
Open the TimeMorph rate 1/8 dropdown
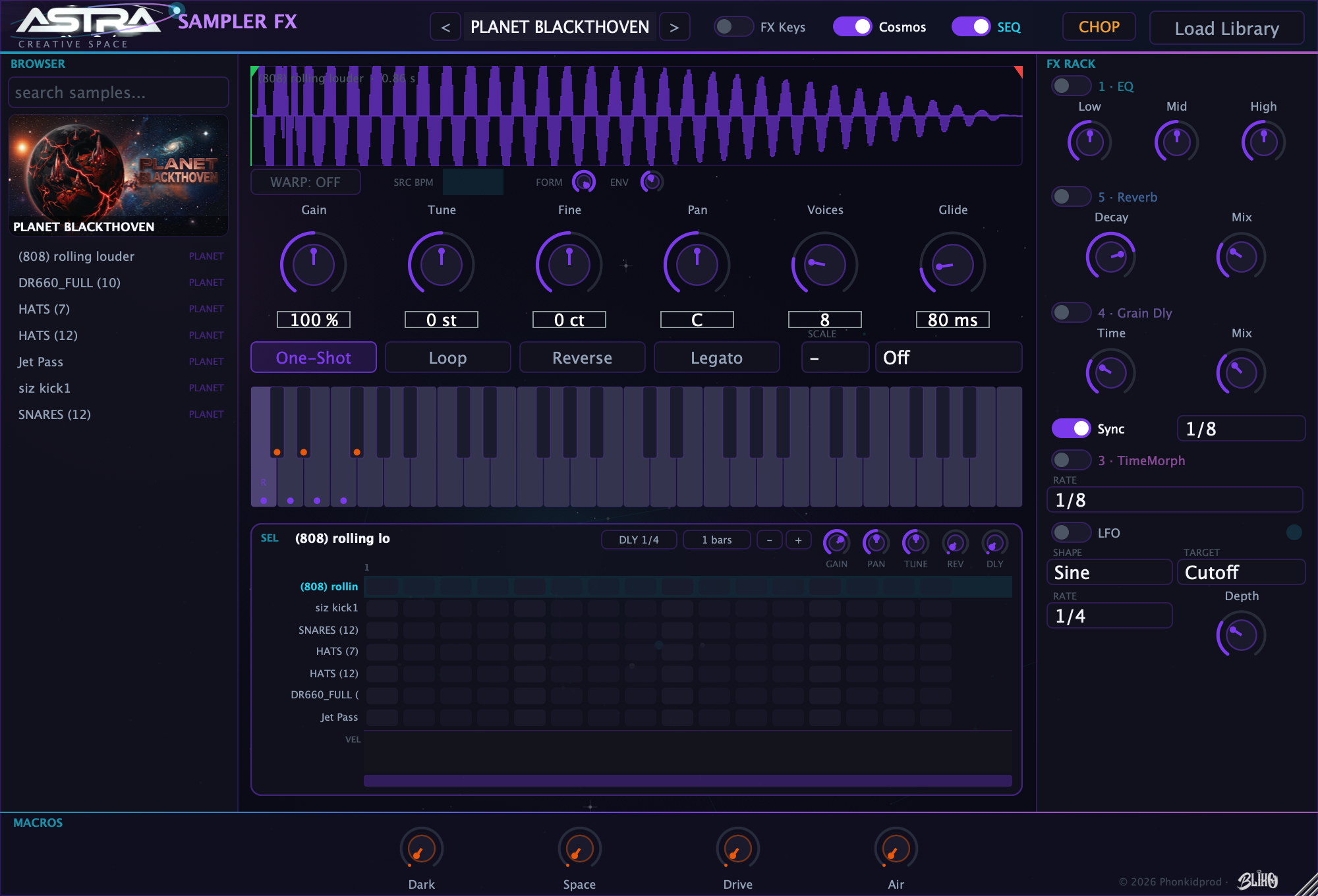pyautogui.click(x=1175, y=499)
